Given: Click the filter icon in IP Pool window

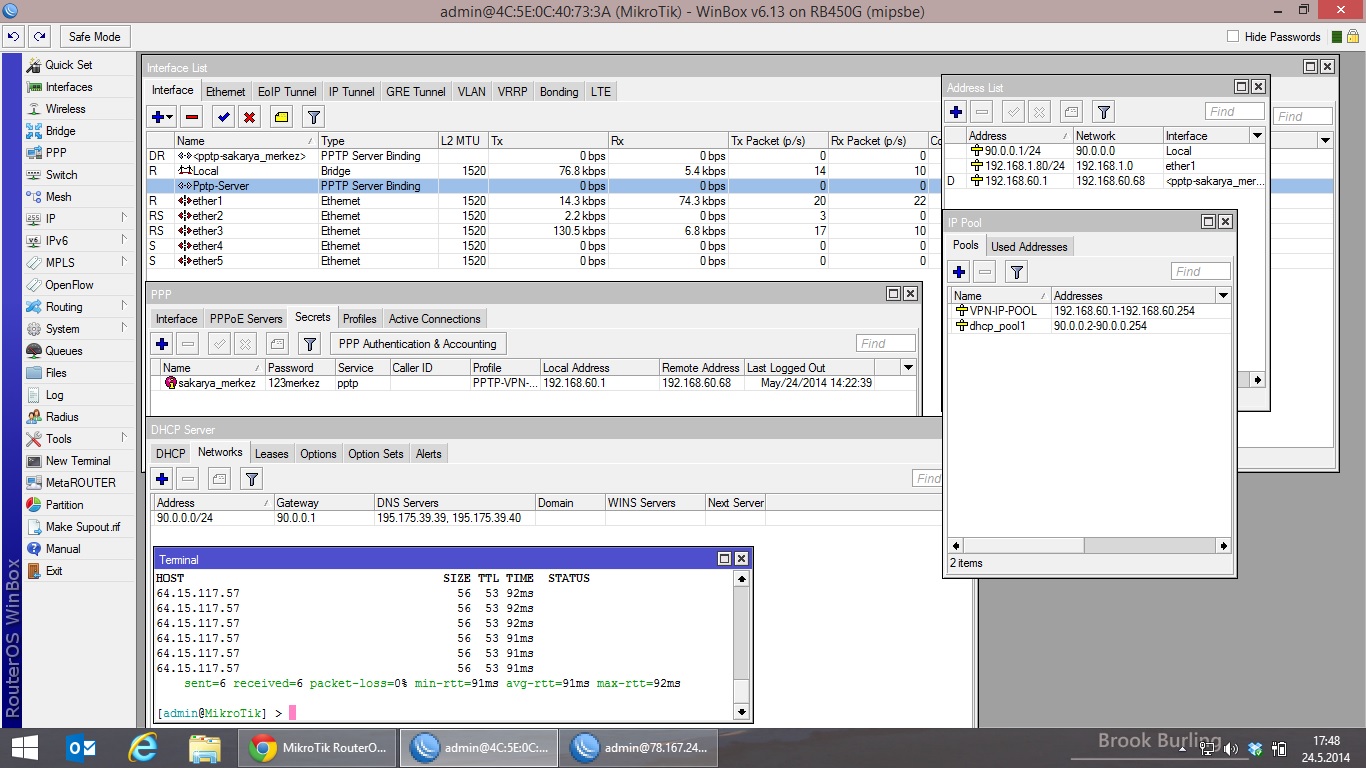Looking at the screenshot, I should point(1016,272).
